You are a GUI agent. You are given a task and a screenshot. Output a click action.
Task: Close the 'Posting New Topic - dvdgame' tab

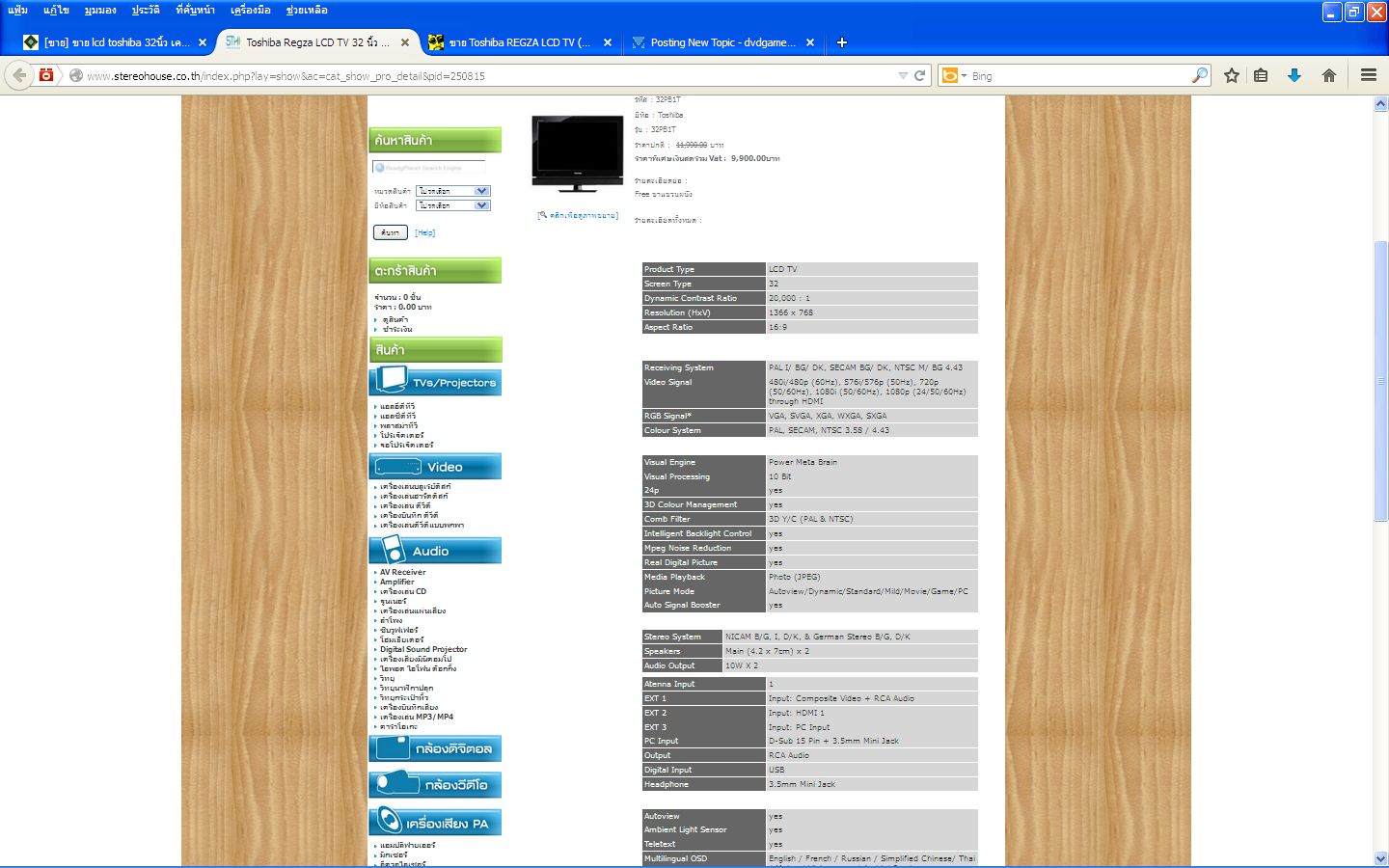pyautogui.click(x=810, y=42)
